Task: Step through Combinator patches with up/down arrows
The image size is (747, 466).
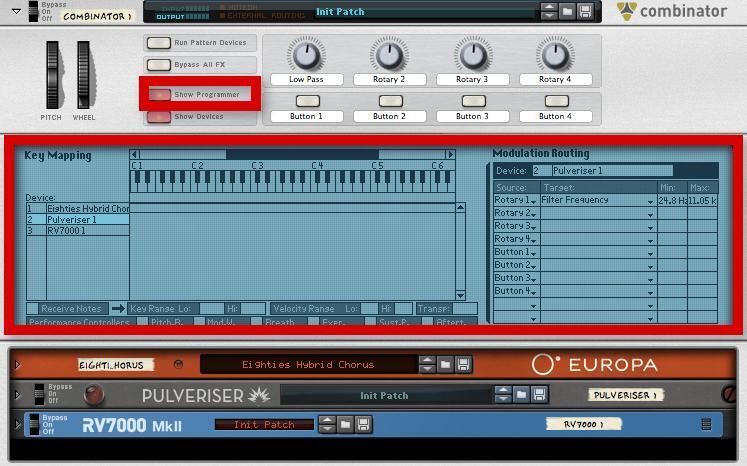Action: click(549, 11)
